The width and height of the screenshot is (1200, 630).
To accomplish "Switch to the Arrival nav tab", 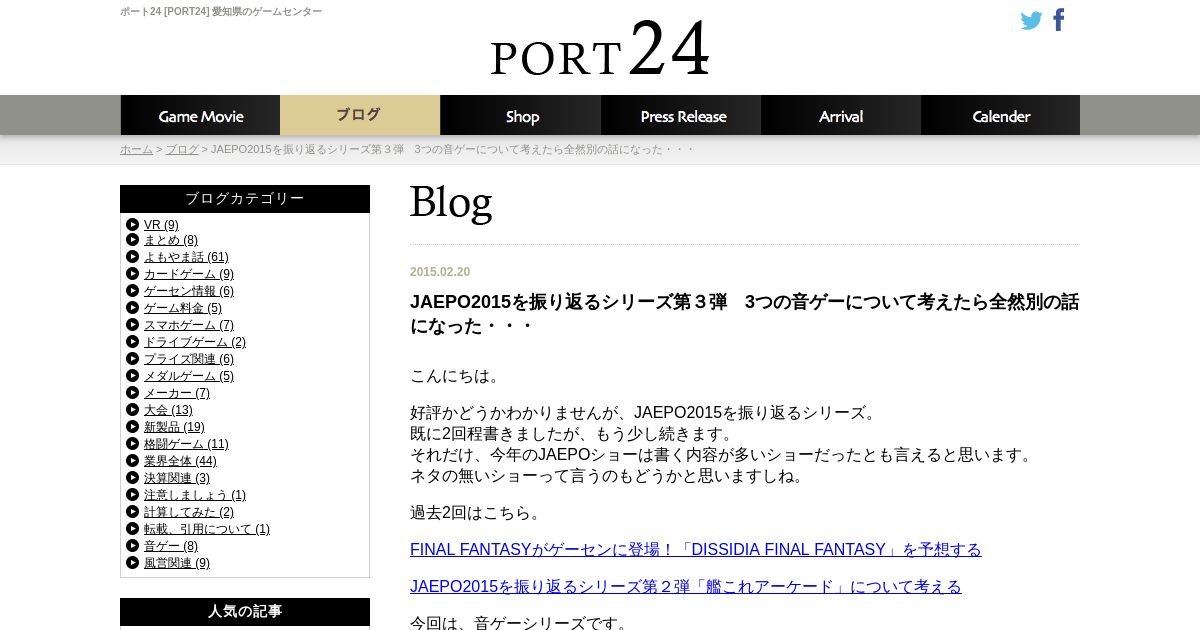I will pyautogui.click(x=840, y=115).
